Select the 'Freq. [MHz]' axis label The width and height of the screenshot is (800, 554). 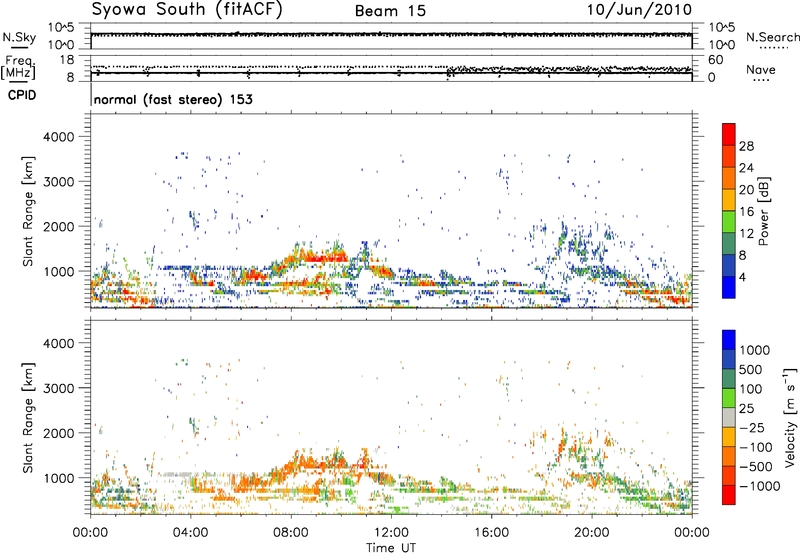click(x=18, y=67)
